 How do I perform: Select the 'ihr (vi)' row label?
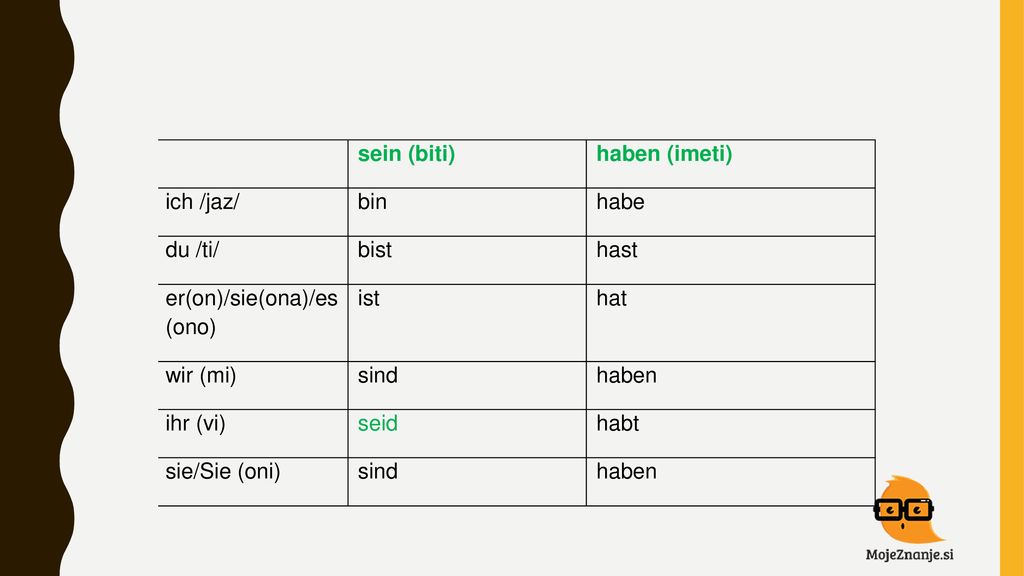(x=253, y=434)
